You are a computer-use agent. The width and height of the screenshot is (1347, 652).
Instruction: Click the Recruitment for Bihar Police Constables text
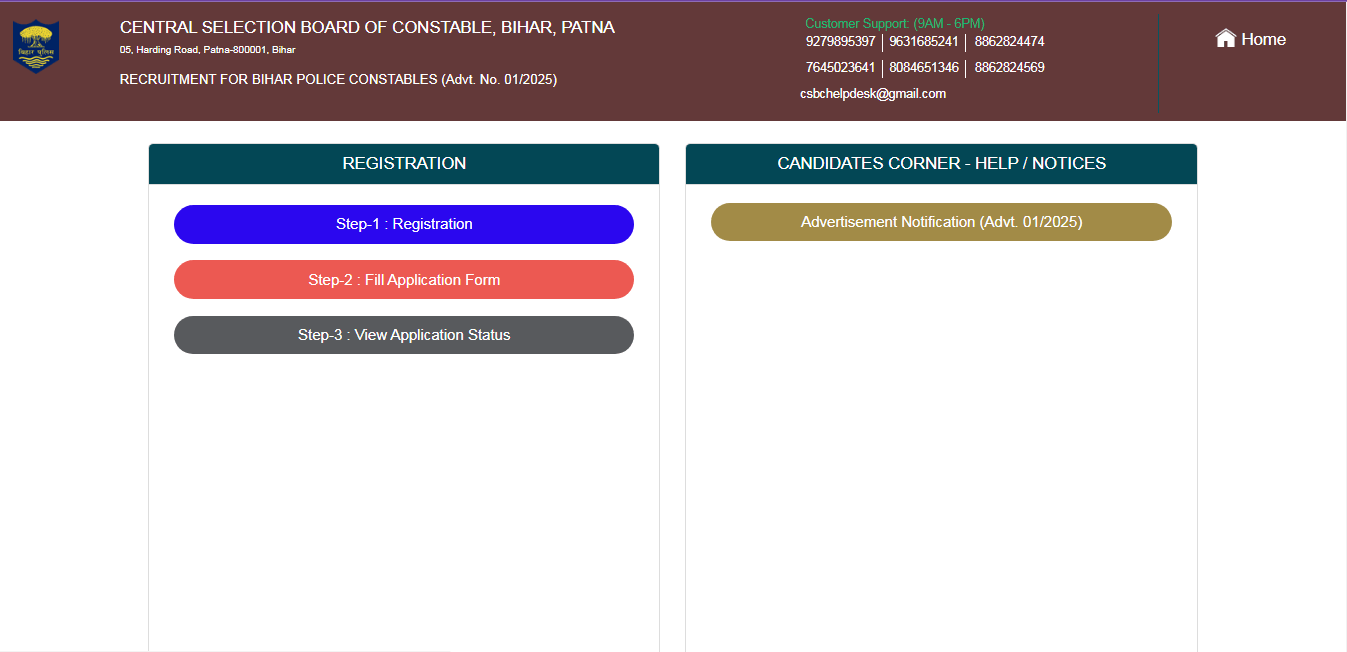[338, 79]
